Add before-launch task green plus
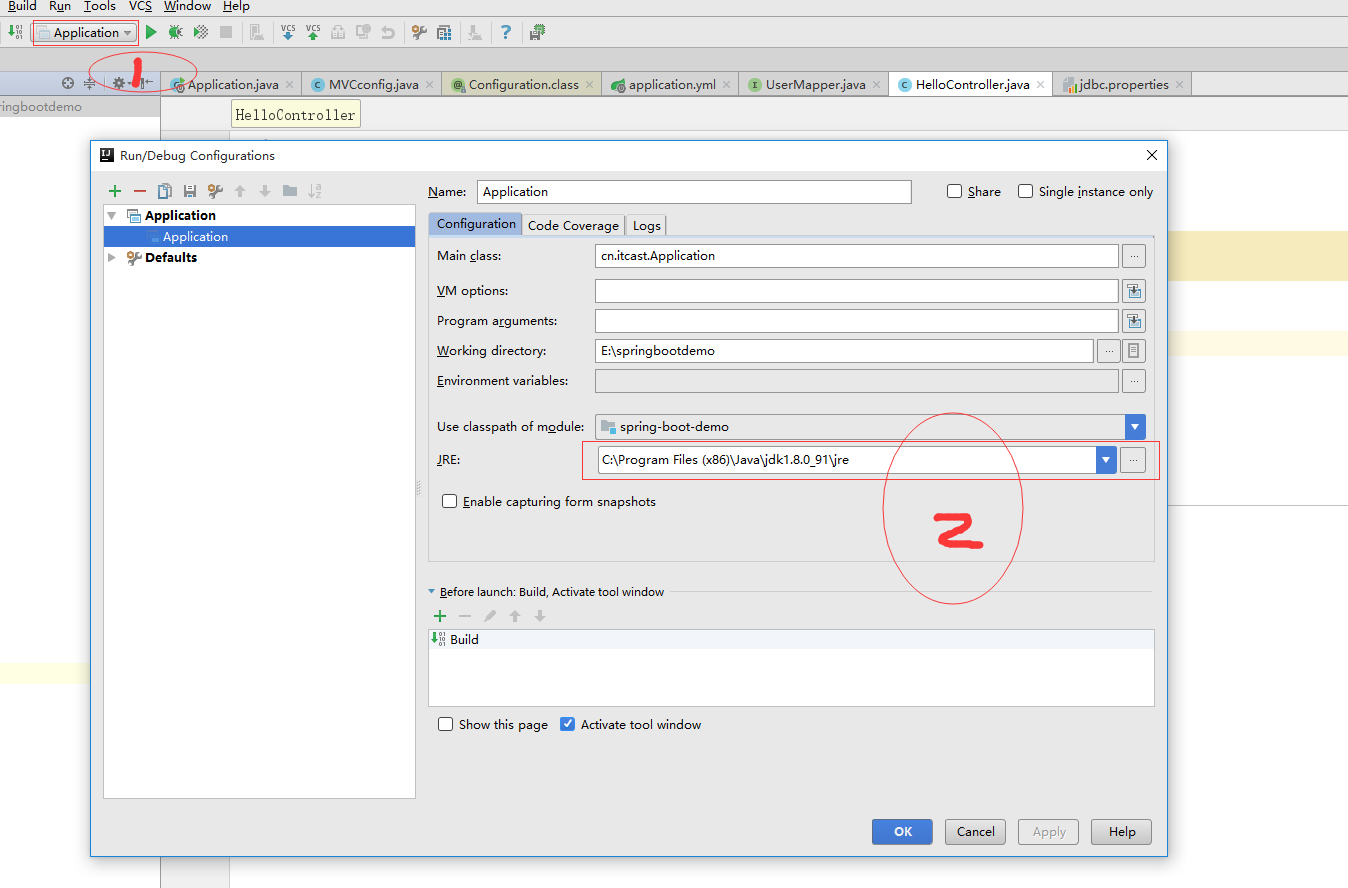Viewport: 1348px width, 888px height. pyautogui.click(x=440, y=616)
